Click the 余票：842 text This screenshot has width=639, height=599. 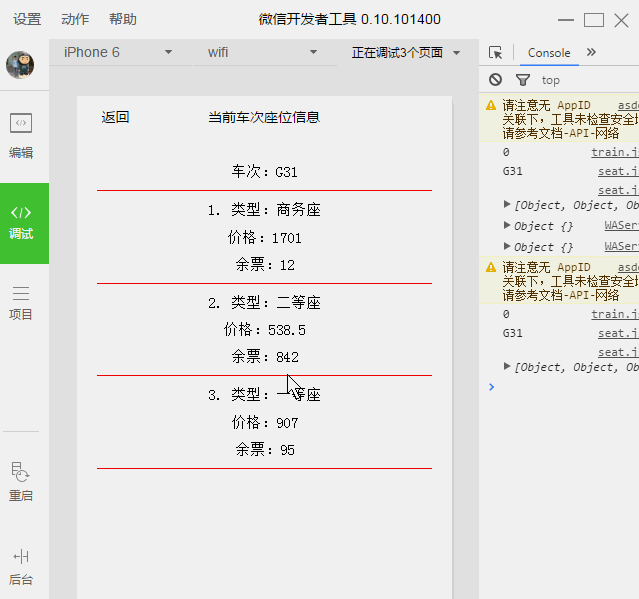[264, 357]
